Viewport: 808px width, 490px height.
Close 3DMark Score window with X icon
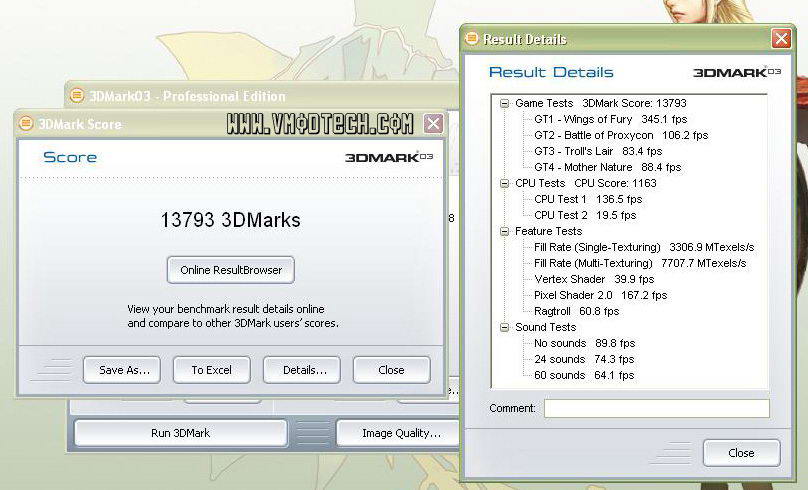pyautogui.click(x=433, y=124)
